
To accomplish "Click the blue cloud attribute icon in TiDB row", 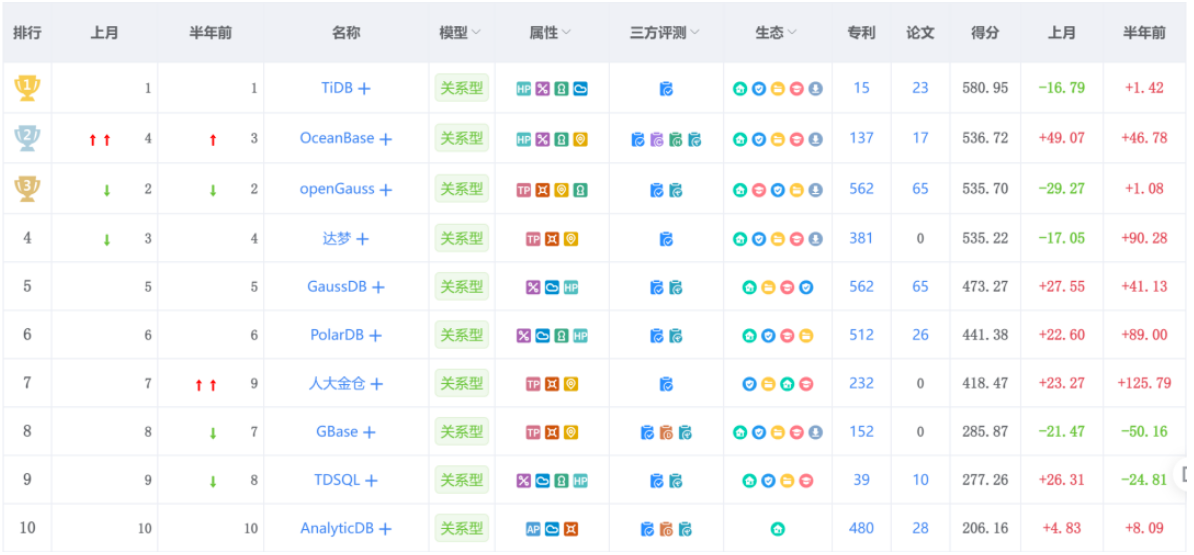I will (580, 88).
